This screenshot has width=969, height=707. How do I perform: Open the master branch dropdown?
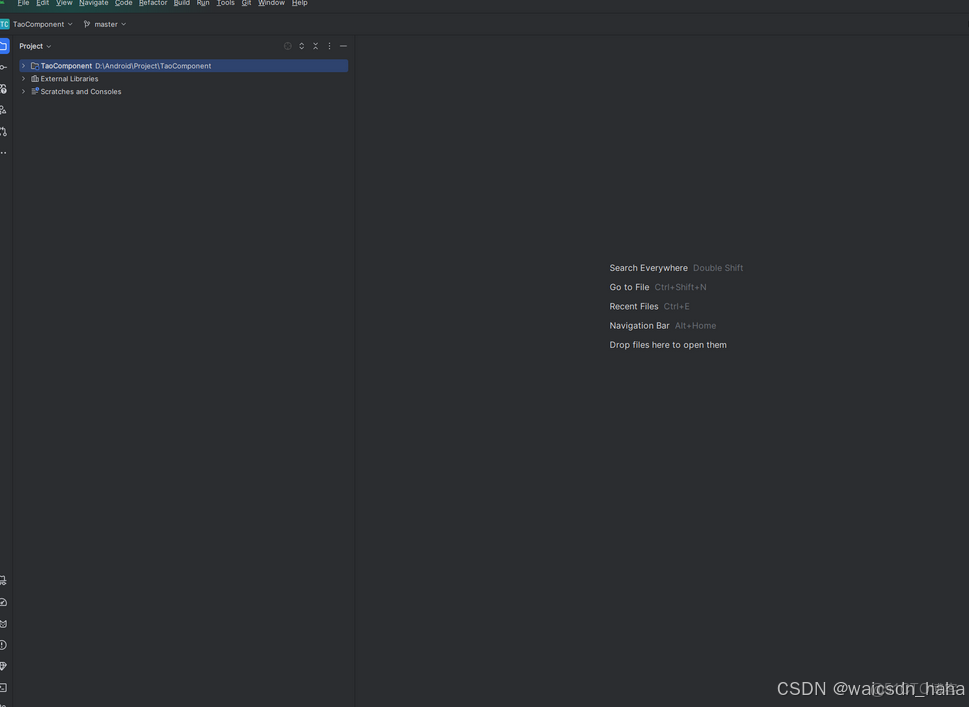(x=105, y=23)
